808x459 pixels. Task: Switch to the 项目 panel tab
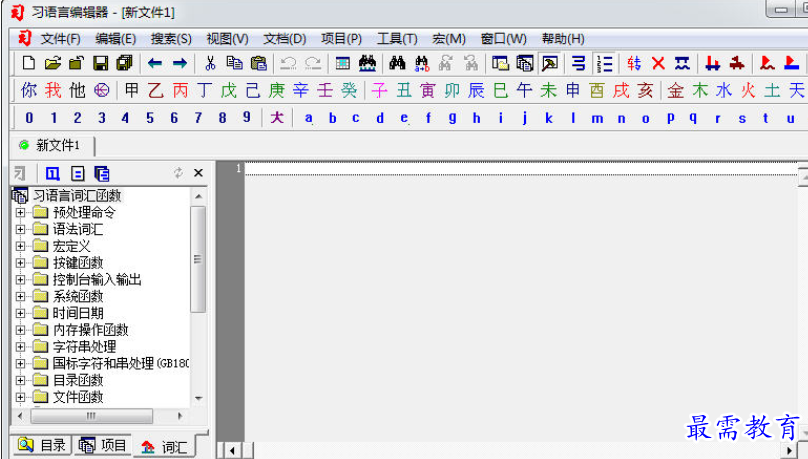[x=102, y=445]
